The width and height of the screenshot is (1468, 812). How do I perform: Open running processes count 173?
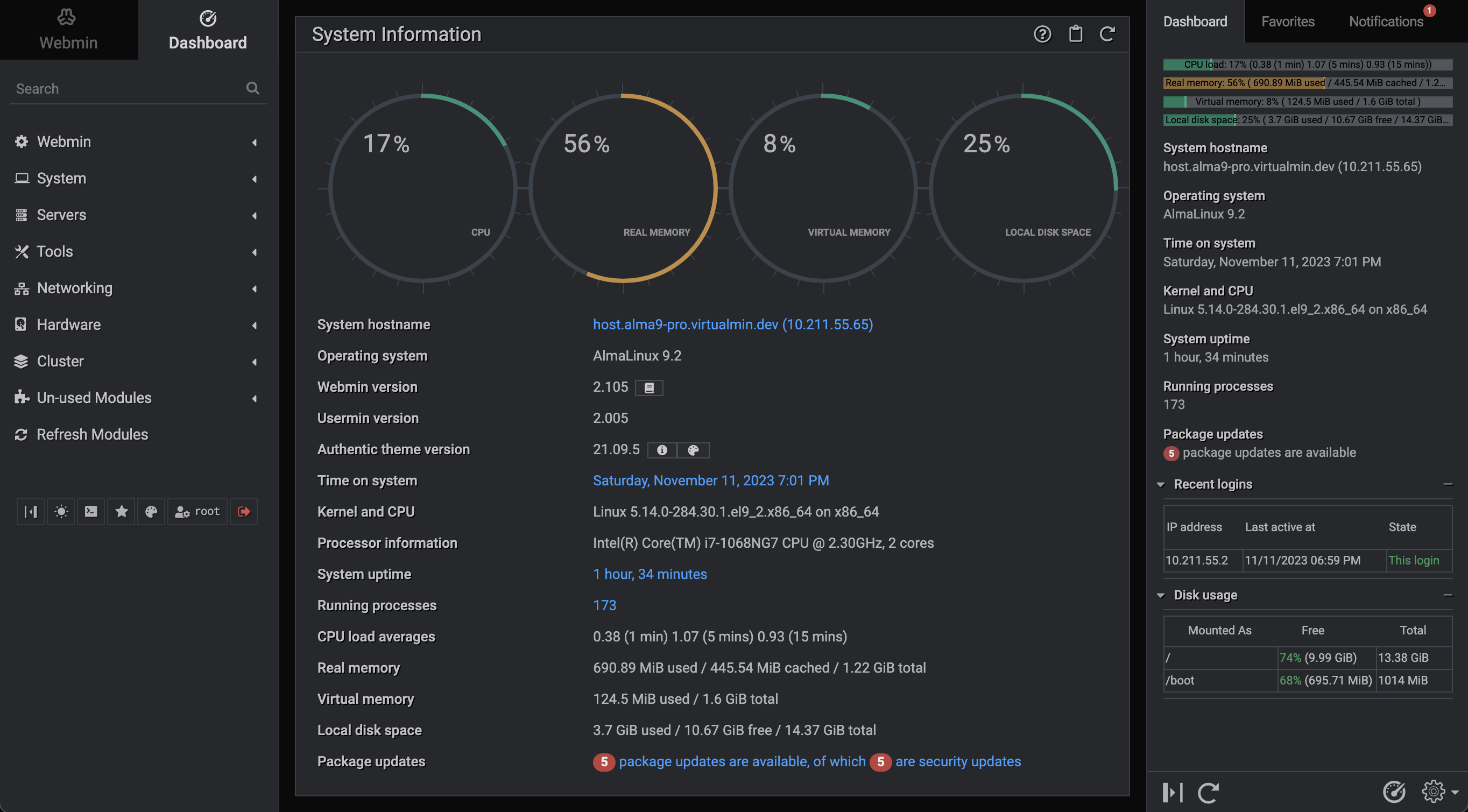605,605
